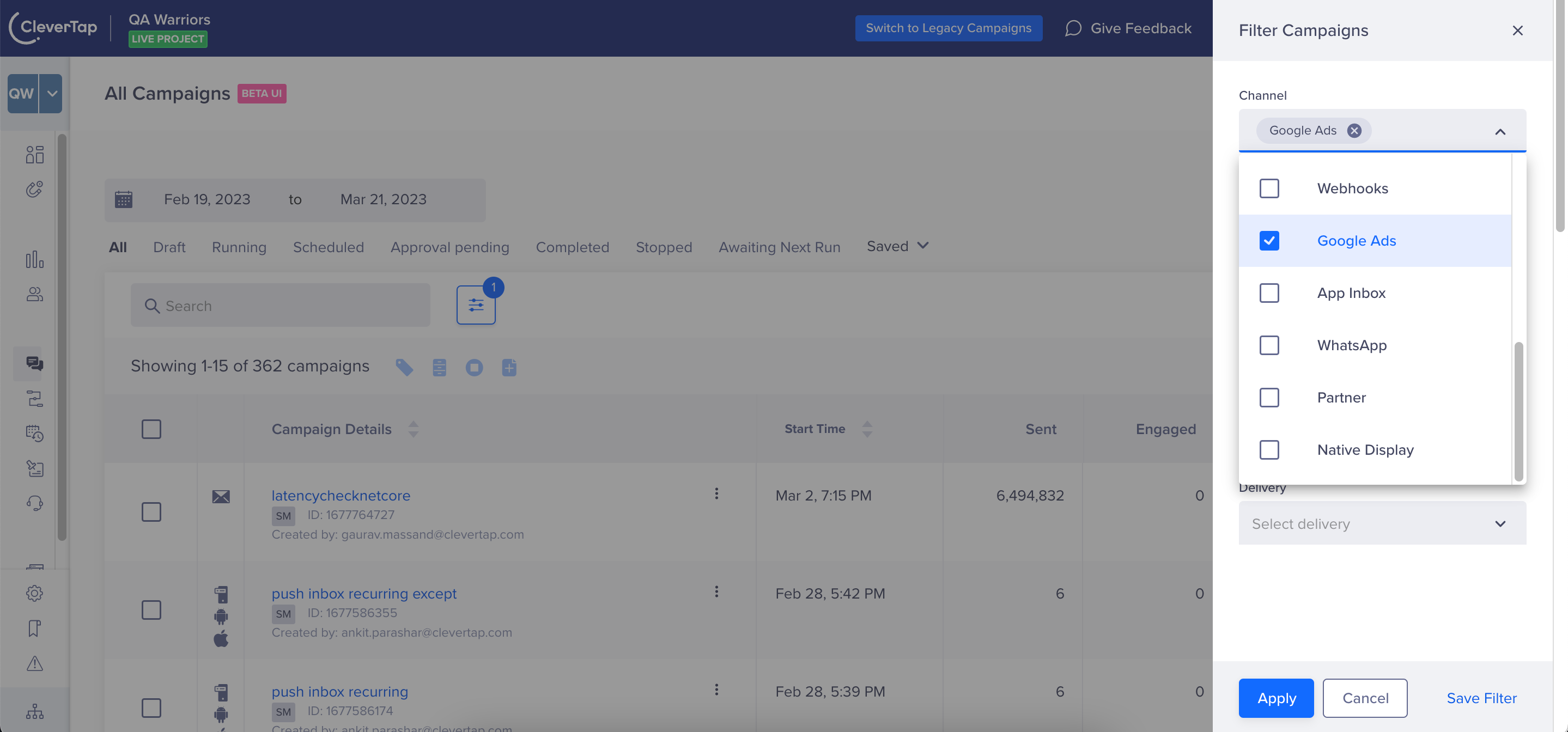Viewport: 1568px width, 732px height.
Task: Switch to the Completed tab
Action: tap(572, 247)
